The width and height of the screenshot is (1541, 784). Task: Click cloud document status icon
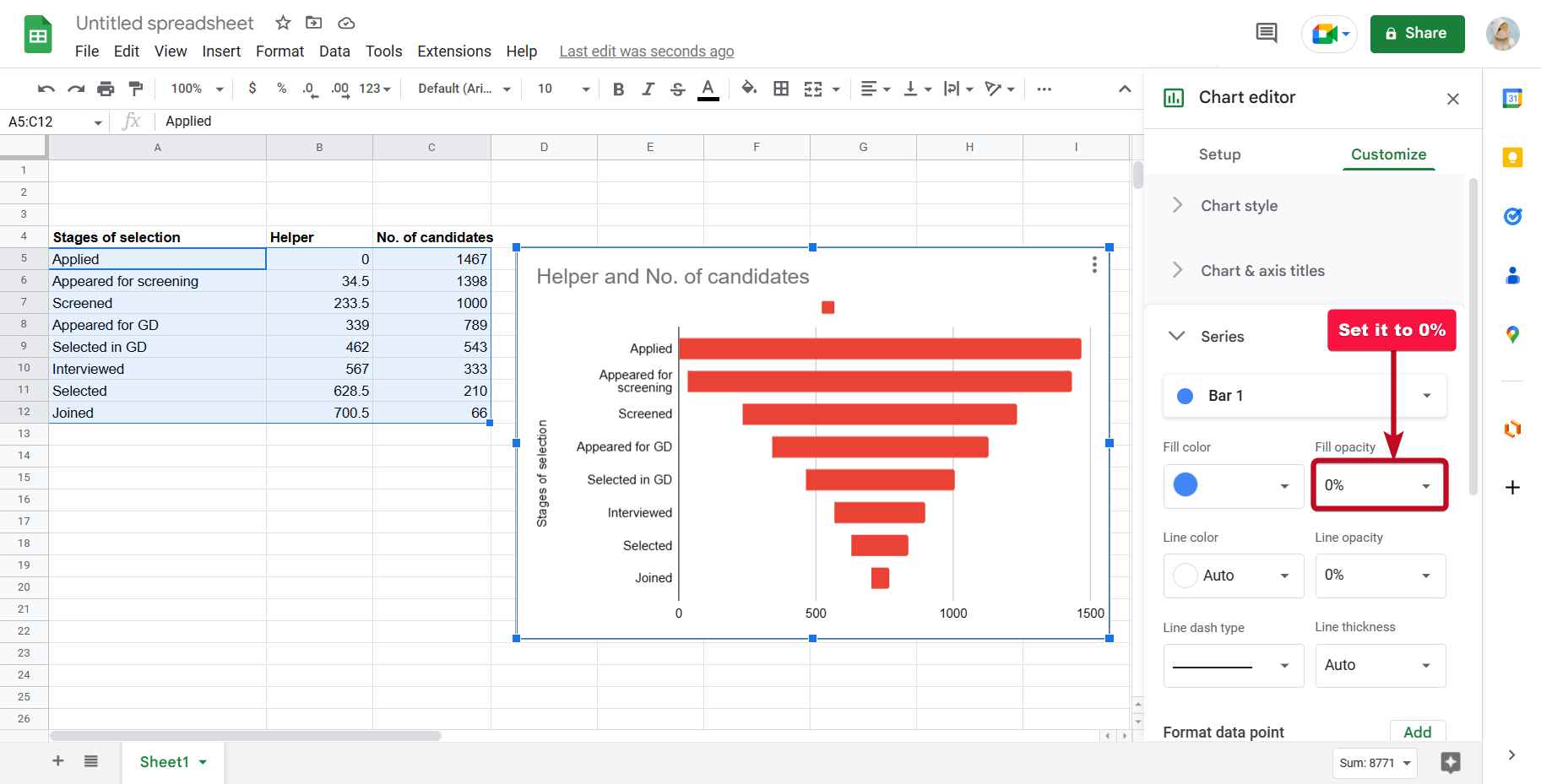(346, 23)
